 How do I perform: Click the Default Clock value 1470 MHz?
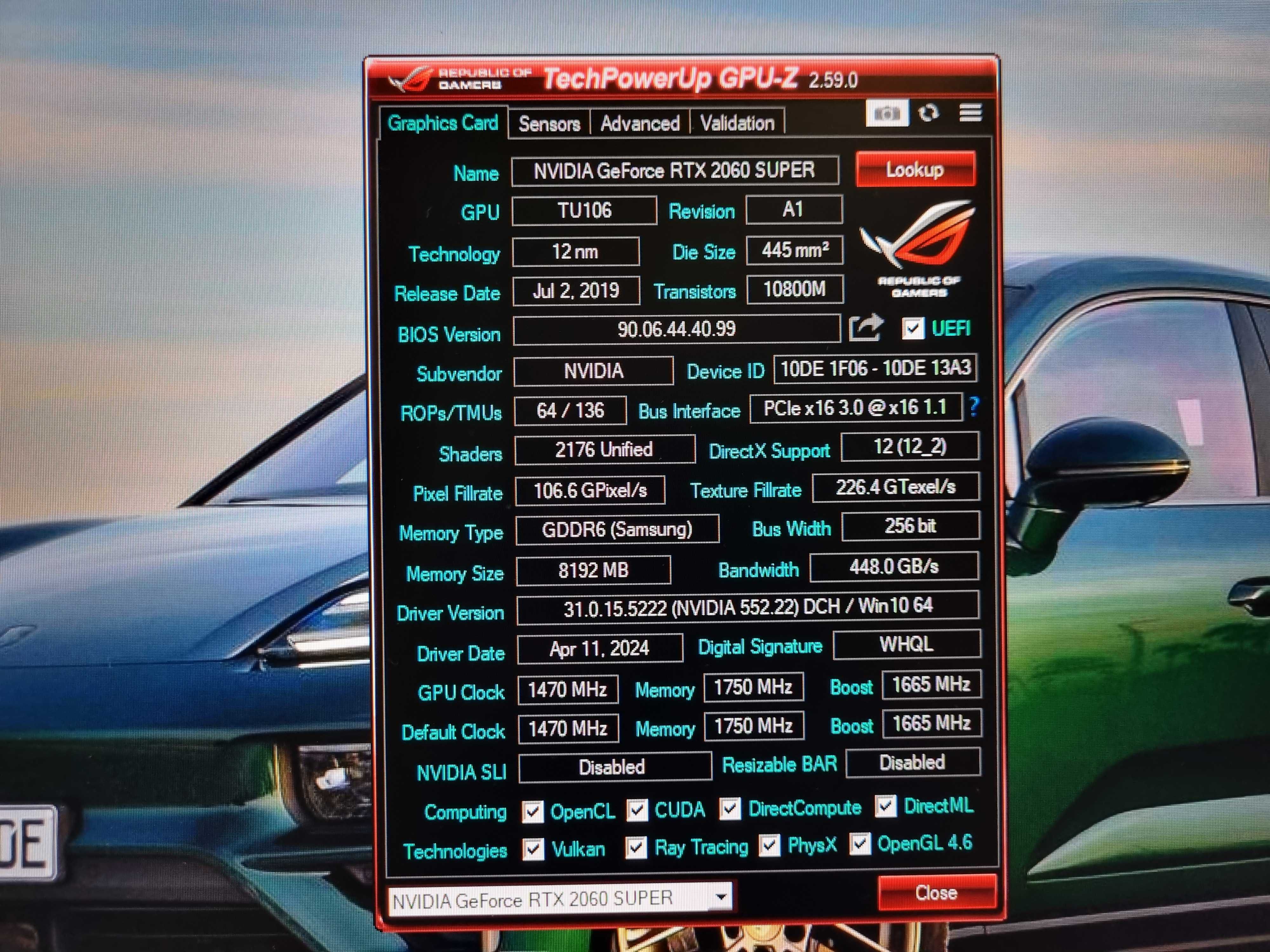[568, 728]
